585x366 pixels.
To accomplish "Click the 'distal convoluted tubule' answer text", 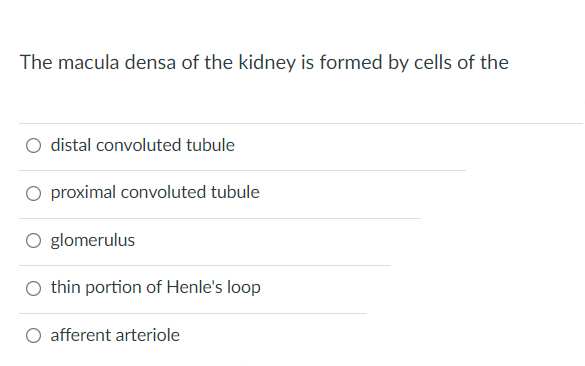I will click(x=143, y=145).
